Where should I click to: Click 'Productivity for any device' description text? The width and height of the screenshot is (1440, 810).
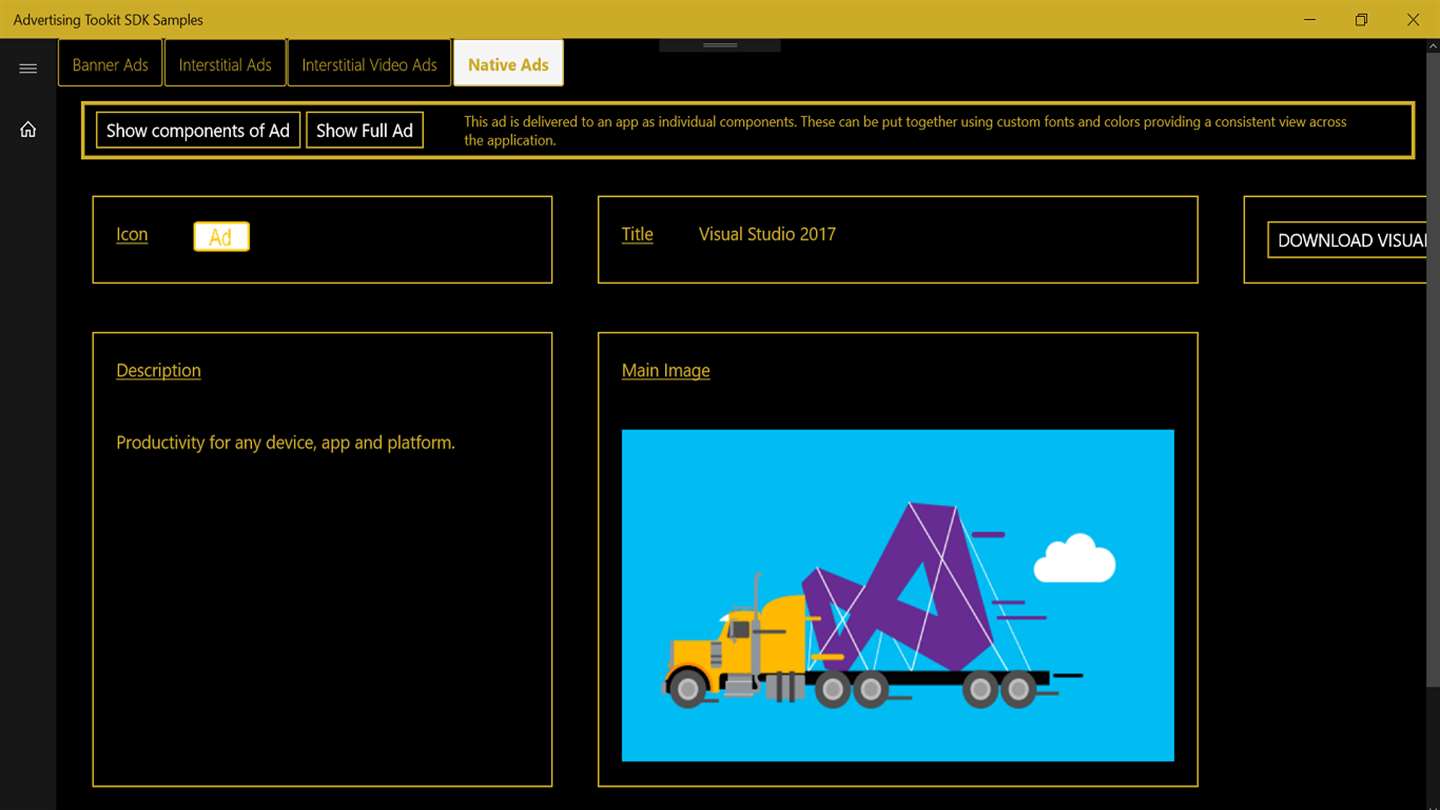(285, 442)
